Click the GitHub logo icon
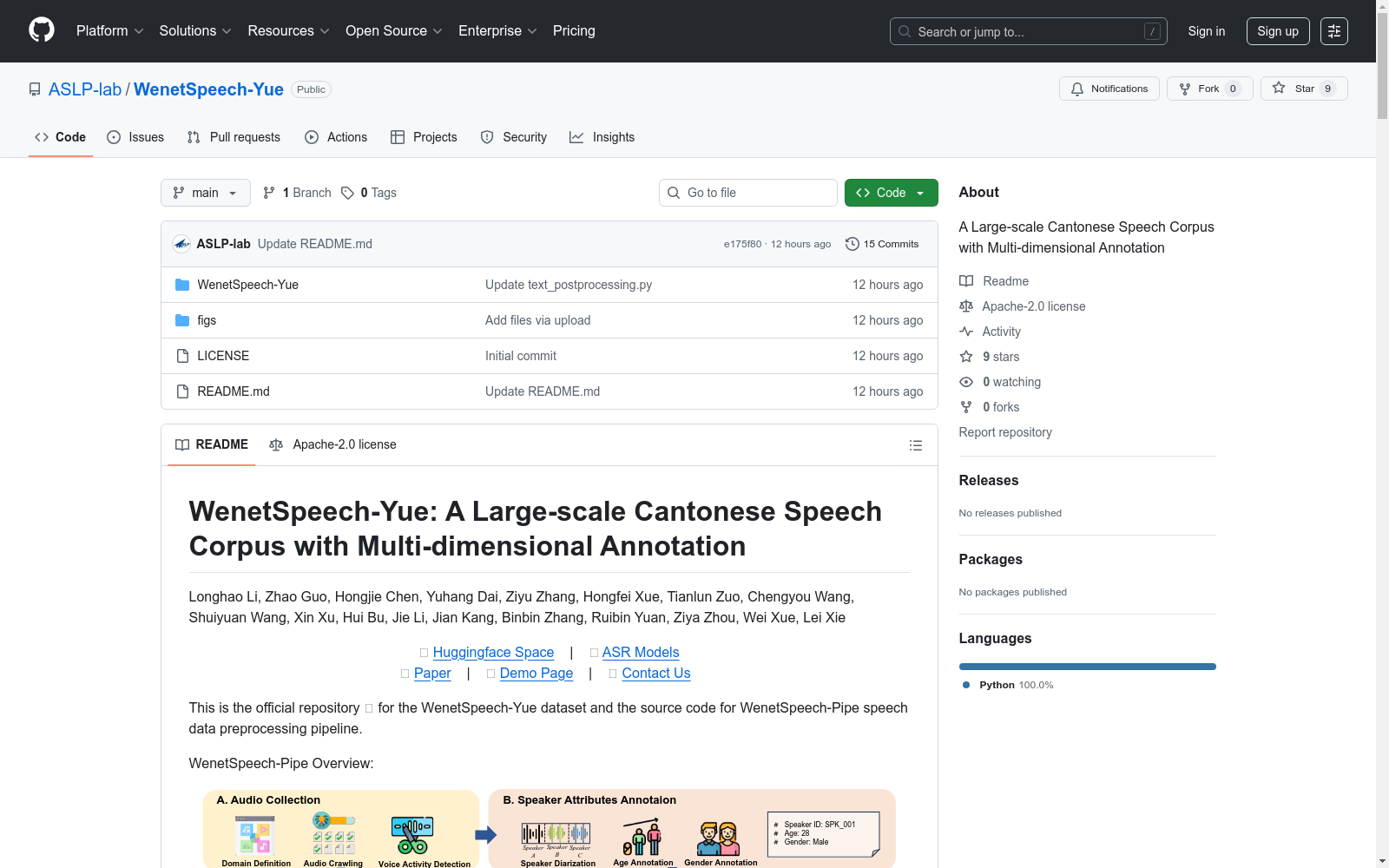Viewport: 1389px width, 868px height. tap(42, 30)
